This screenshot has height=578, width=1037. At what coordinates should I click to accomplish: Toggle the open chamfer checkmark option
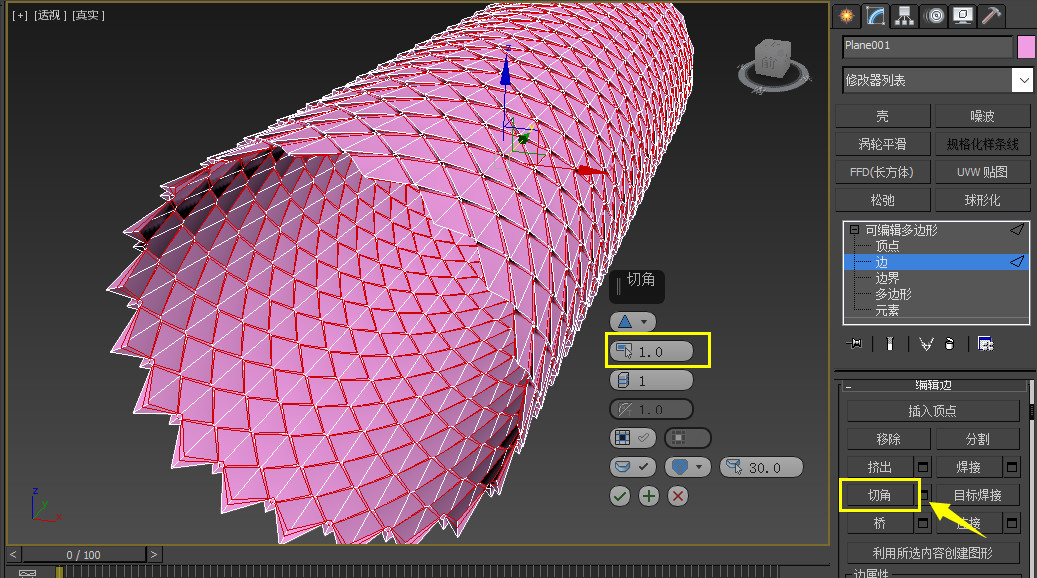coord(633,438)
